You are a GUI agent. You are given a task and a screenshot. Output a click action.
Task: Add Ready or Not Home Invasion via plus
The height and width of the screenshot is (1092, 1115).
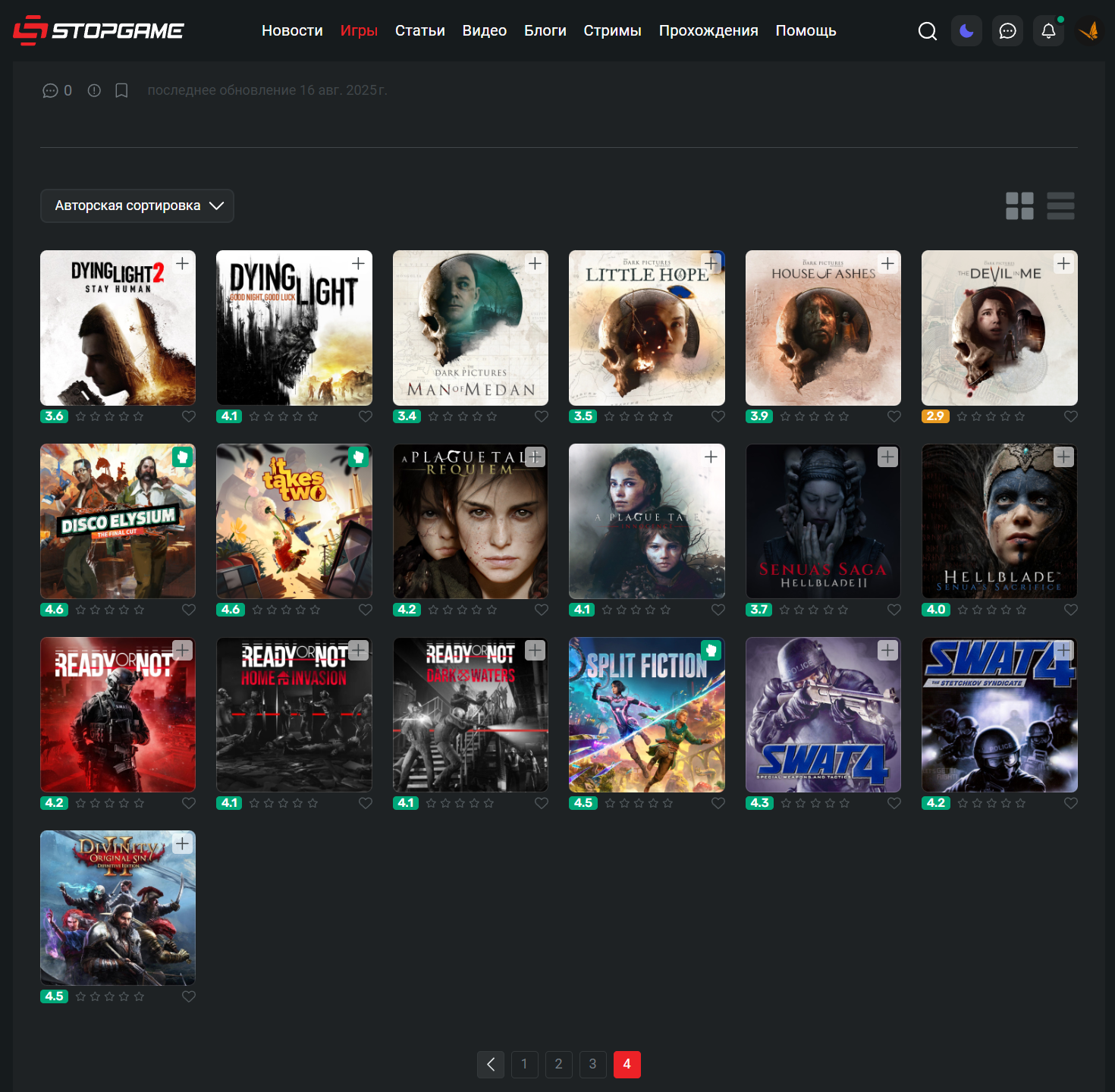tap(358, 650)
